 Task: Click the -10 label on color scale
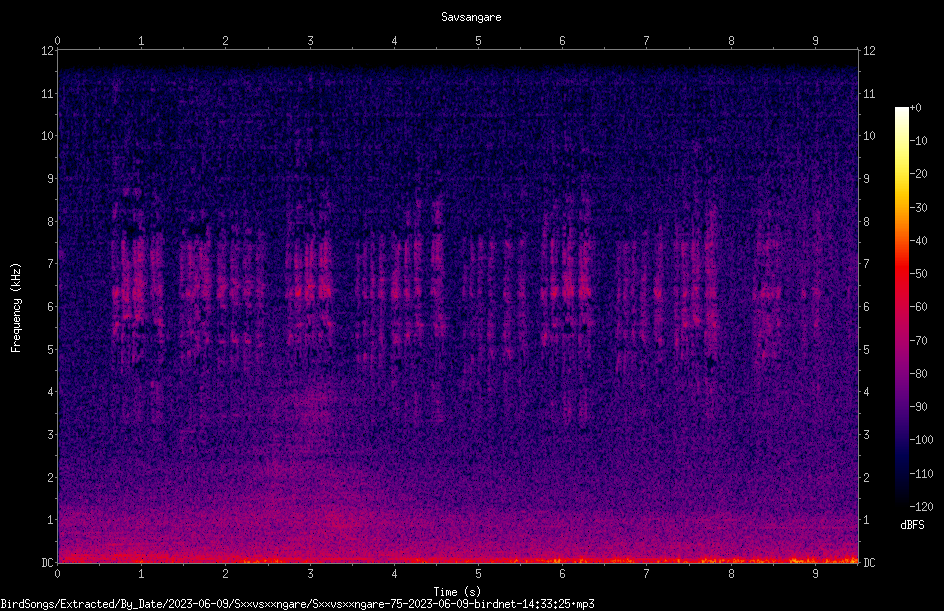pos(919,141)
